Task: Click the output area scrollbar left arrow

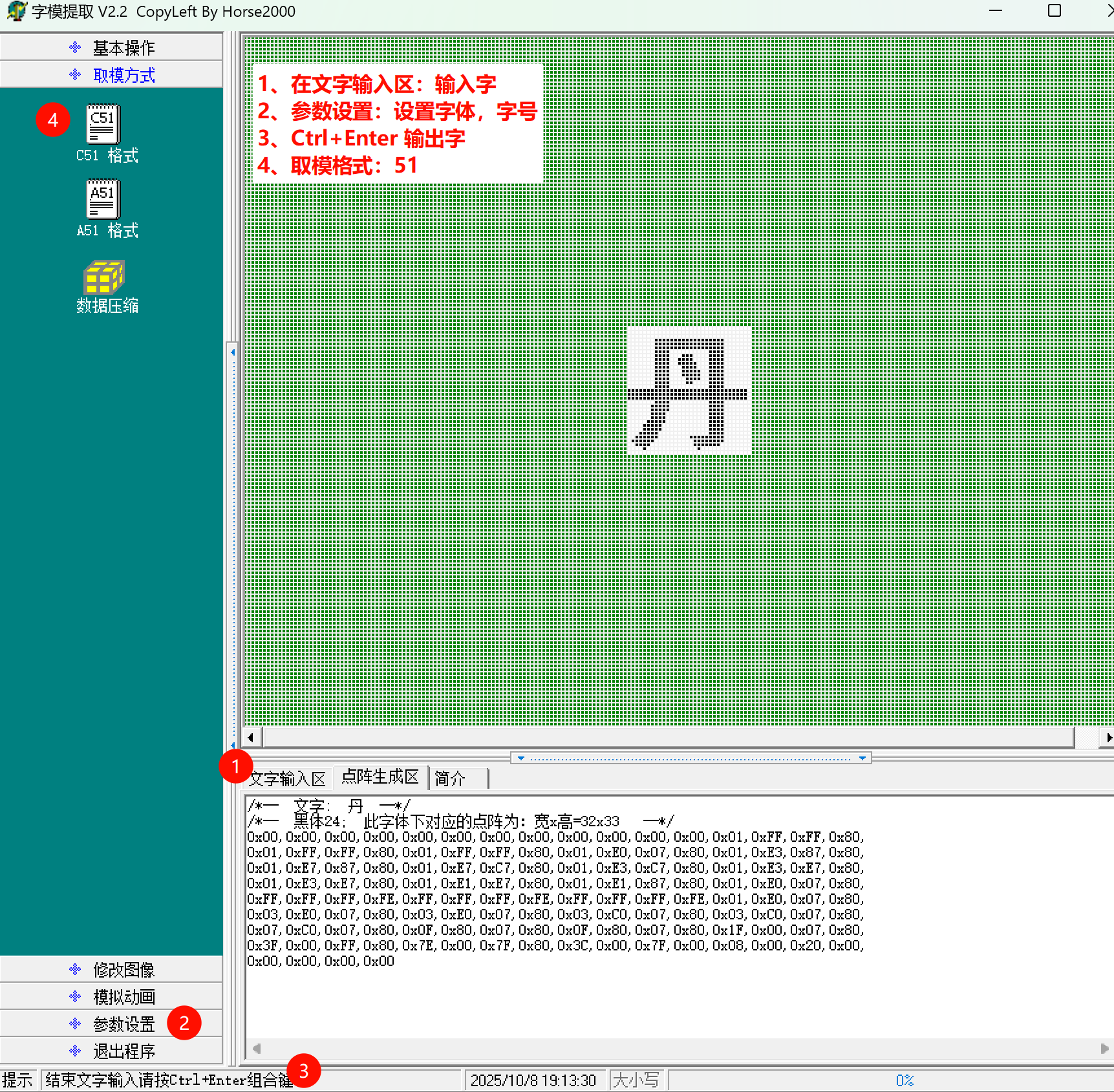Action: click(x=257, y=1048)
